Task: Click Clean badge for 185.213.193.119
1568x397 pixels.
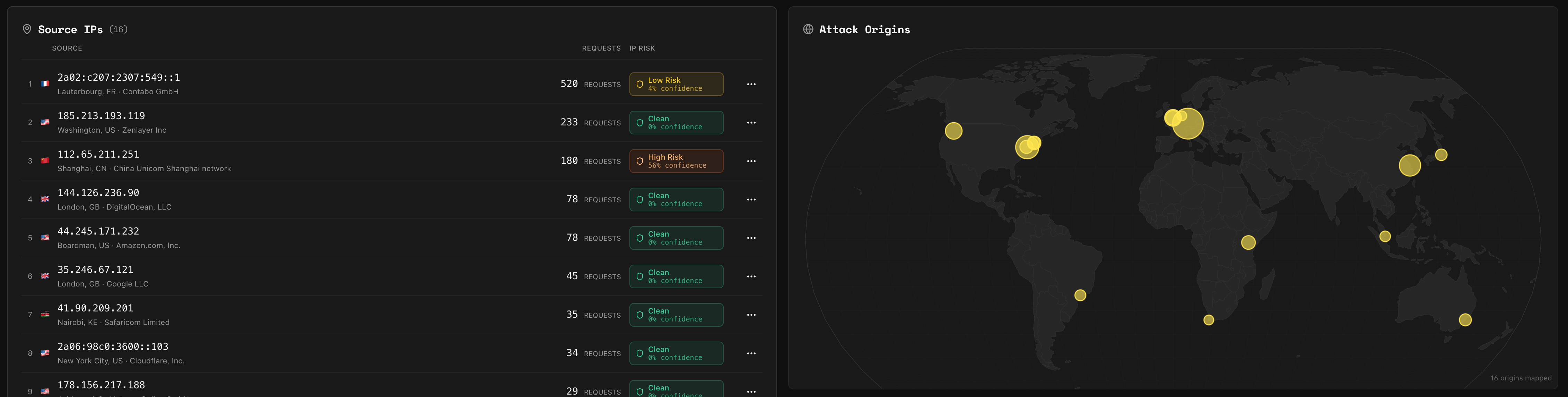Action: point(676,123)
